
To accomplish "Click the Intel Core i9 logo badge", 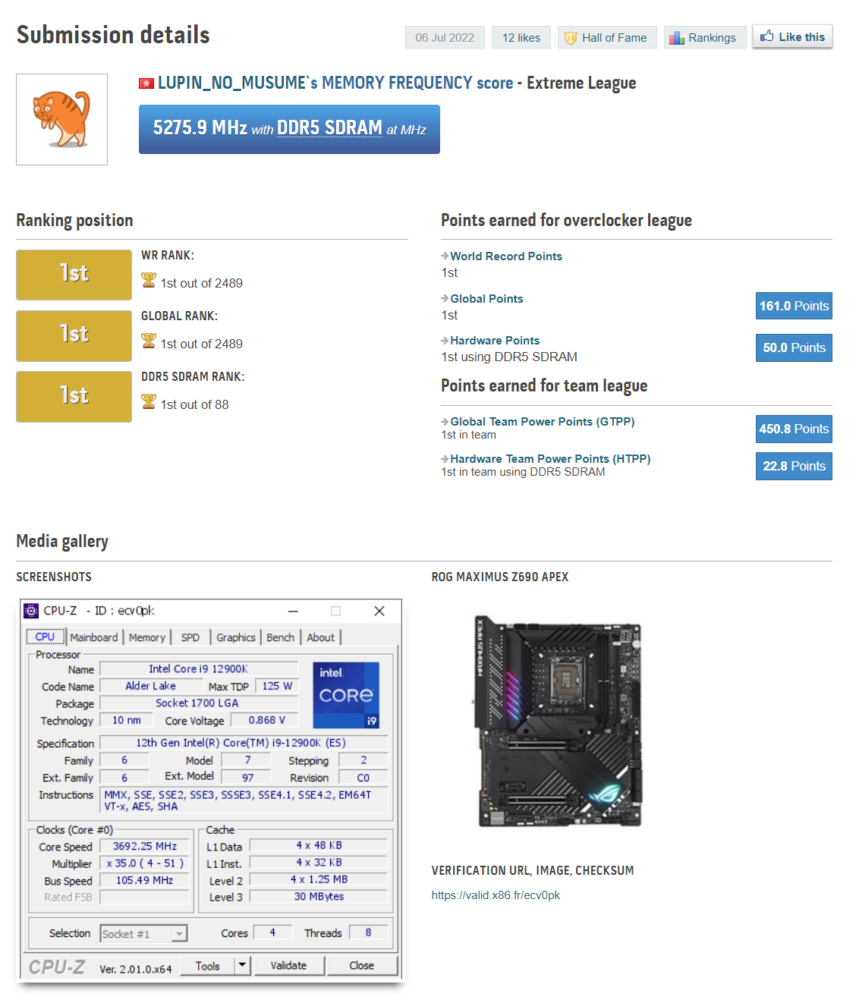I will tap(346, 695).
